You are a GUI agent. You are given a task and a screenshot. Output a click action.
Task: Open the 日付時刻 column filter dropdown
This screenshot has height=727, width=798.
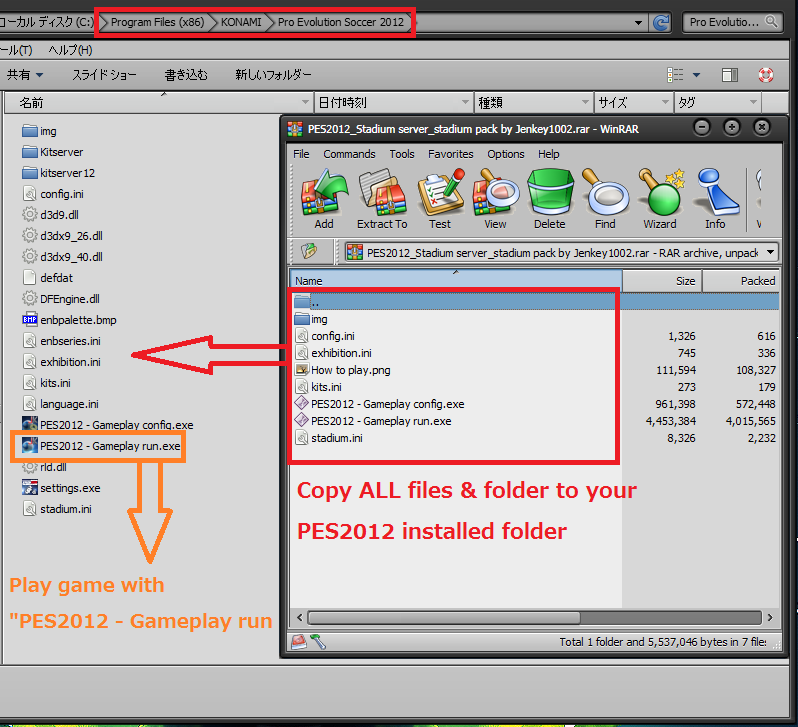point(465,102)
